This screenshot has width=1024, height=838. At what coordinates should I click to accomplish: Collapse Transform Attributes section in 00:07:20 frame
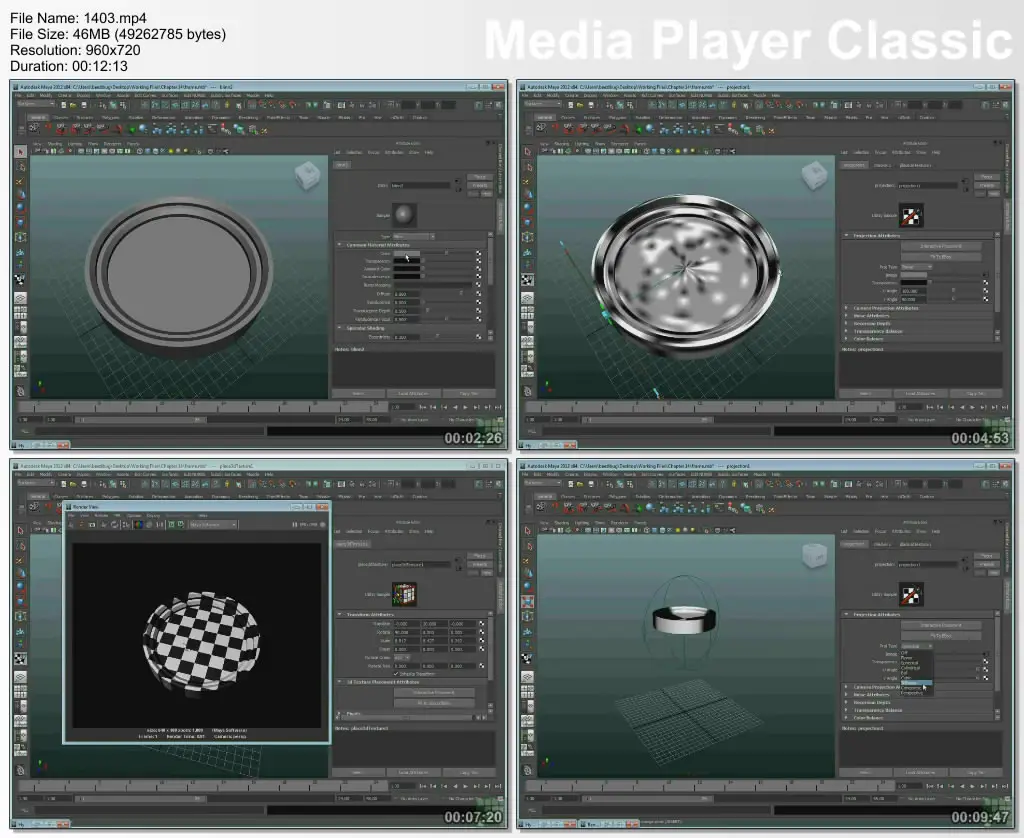point(340,615)
